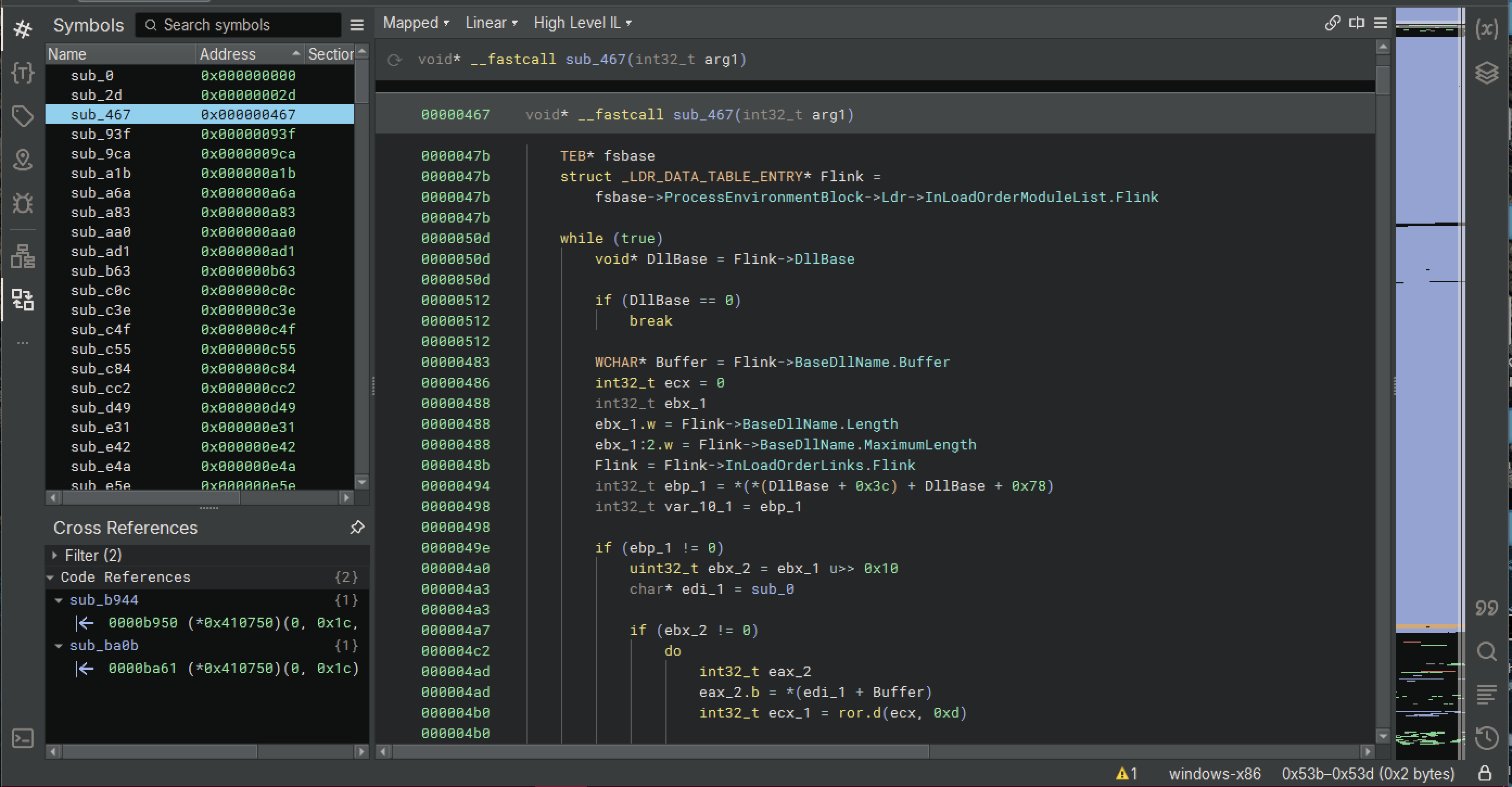Select sub_e42 in symbol list

coord(200,447)
